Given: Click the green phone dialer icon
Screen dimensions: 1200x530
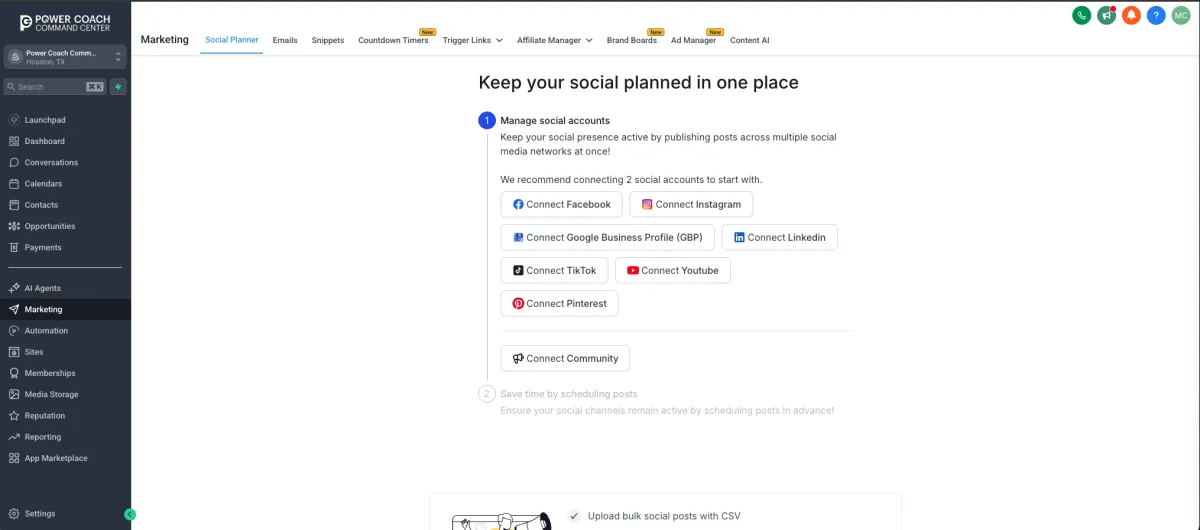Looking at the screenshot, I should [1081, 15].
